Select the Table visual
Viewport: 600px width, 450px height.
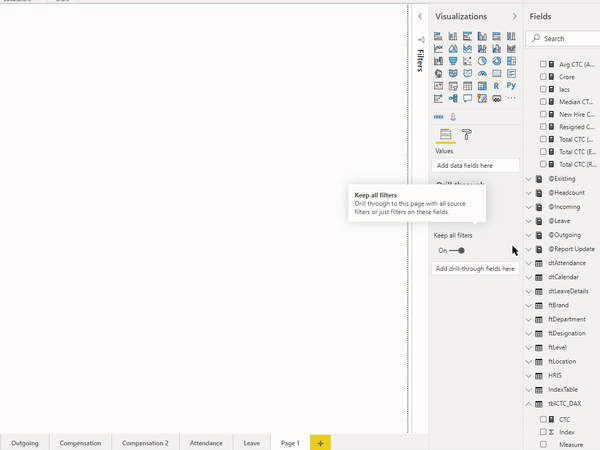(x=467, y=86)
